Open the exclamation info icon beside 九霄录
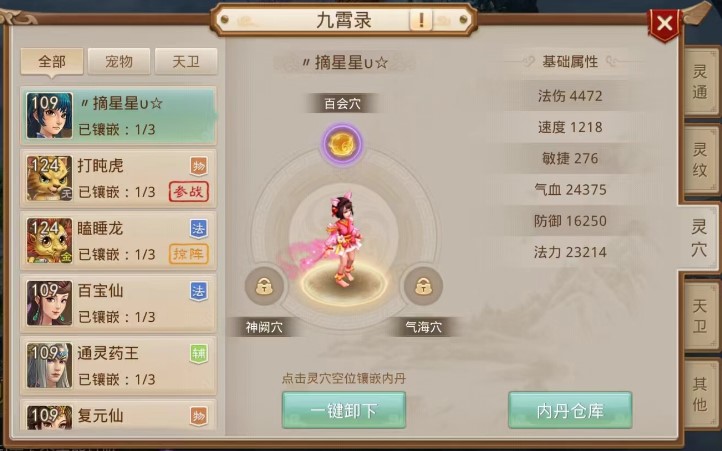Image resolution: width=722 pixels, height=451 pixels. pos(420,20)
